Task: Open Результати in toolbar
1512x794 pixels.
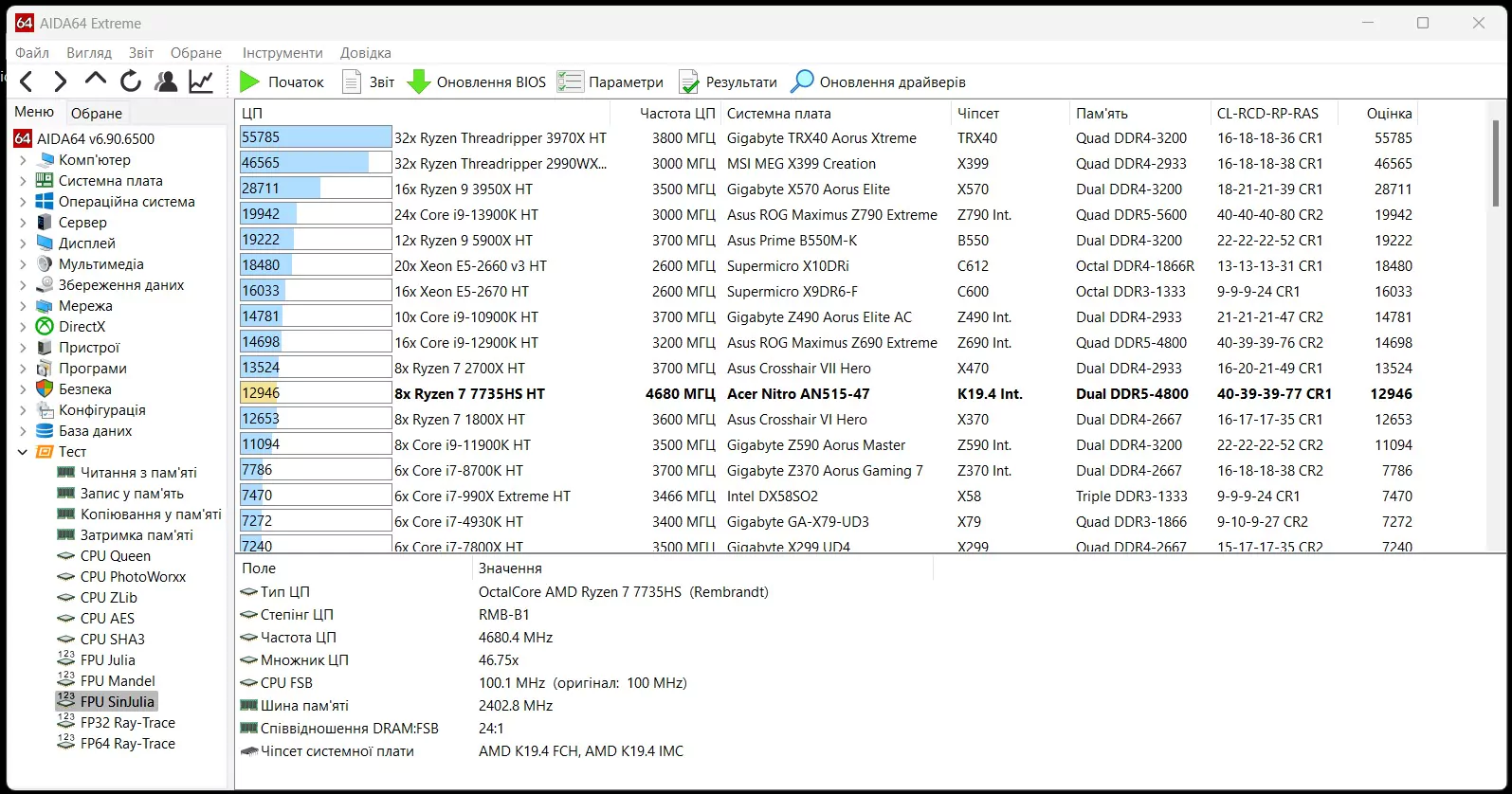Action: pos(728,81)
